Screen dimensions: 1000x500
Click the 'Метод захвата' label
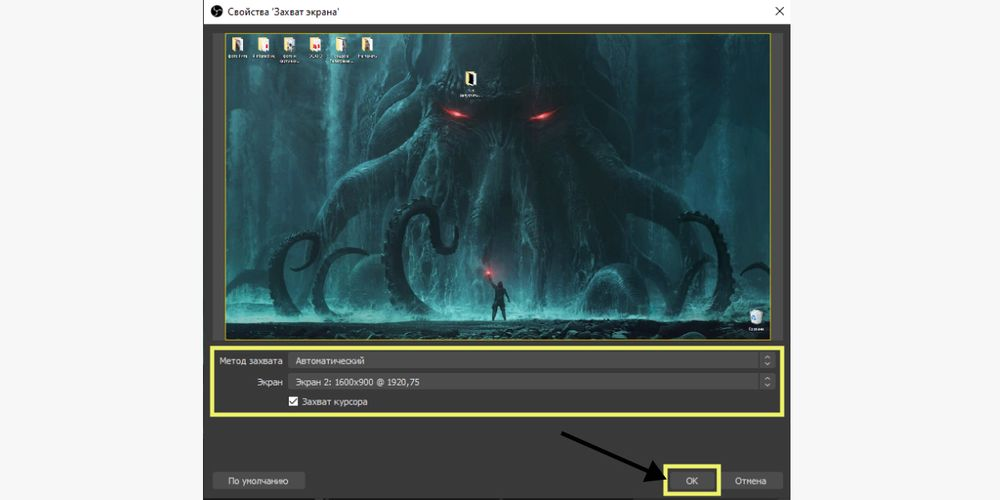tap(251, 361)
